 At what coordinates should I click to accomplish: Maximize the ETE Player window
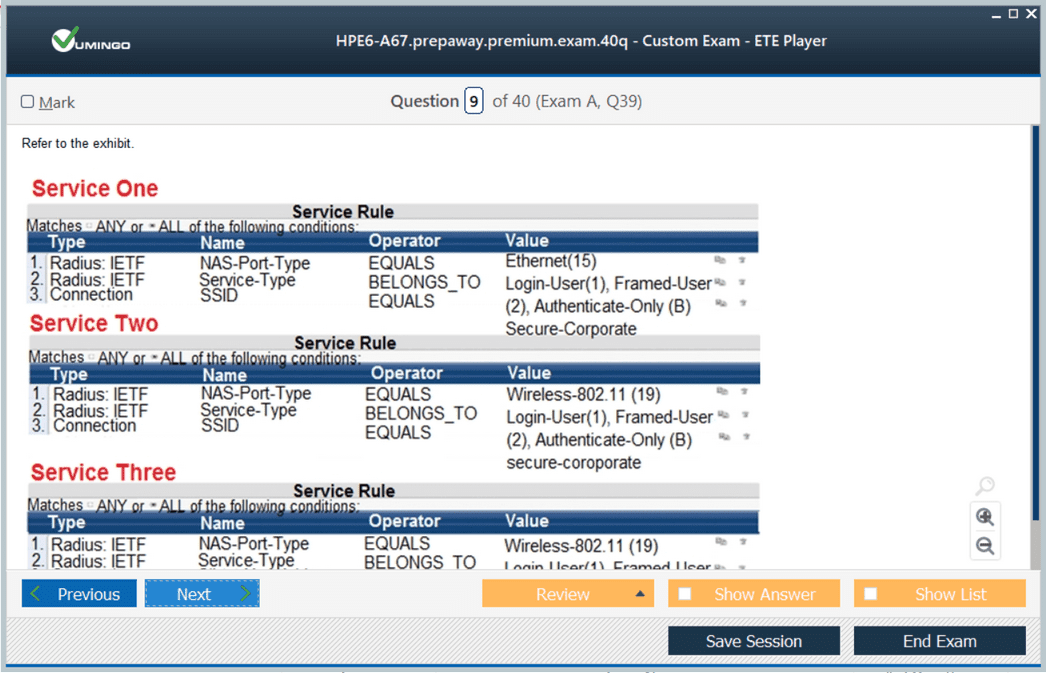click(1013, 13)
